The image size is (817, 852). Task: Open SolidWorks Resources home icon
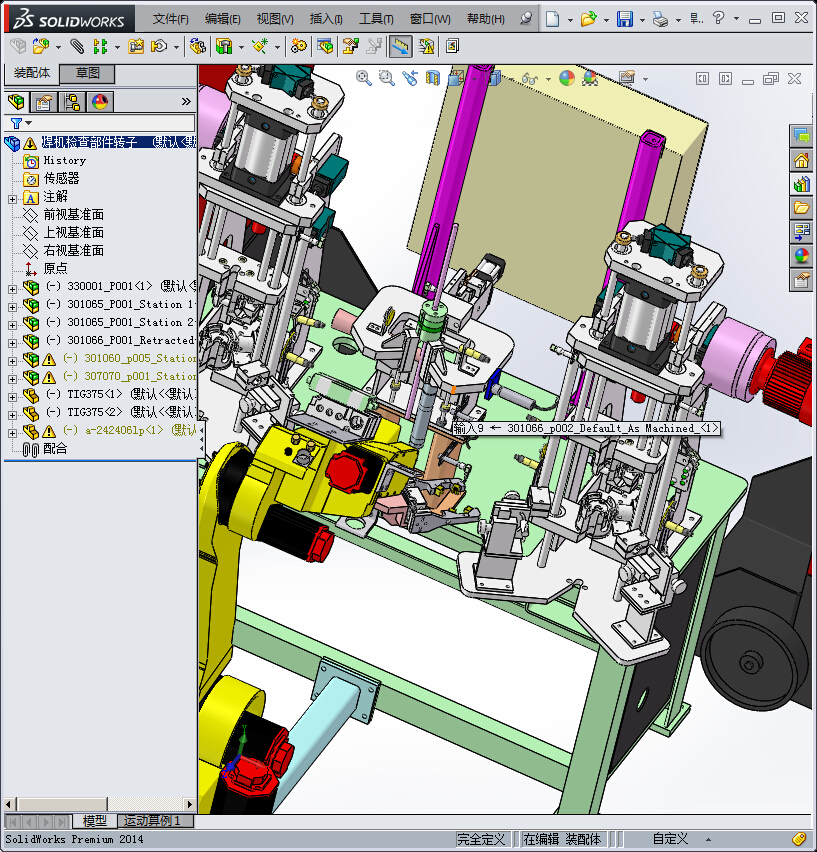tap(801, 160)
